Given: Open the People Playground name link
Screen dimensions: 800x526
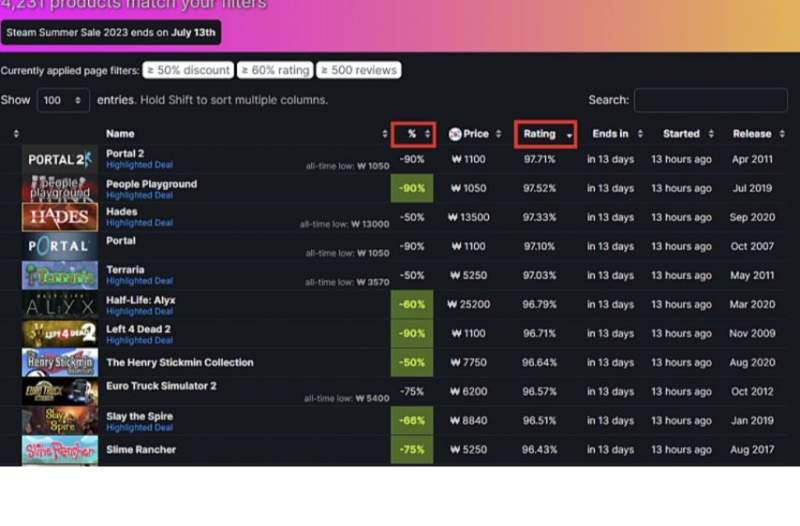Looking at the screenshot, I should pos(152,184).
